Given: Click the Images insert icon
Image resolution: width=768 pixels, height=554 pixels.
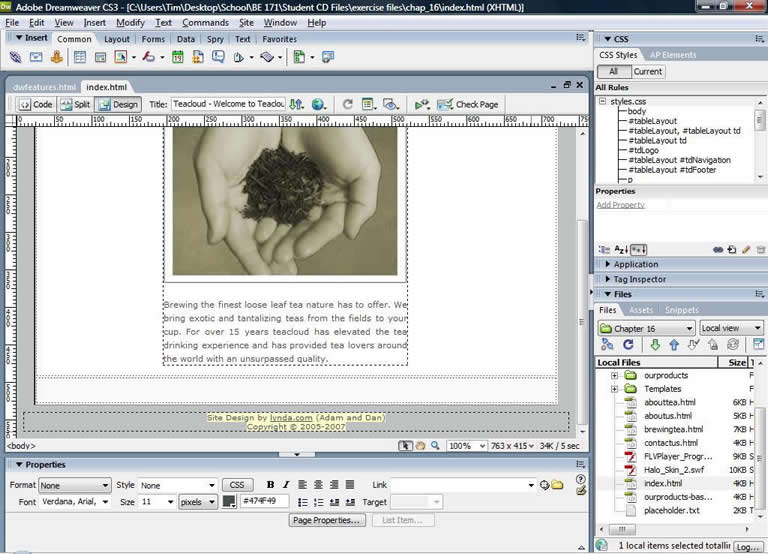Looking at the screenshot, I should tap(120, 57).
